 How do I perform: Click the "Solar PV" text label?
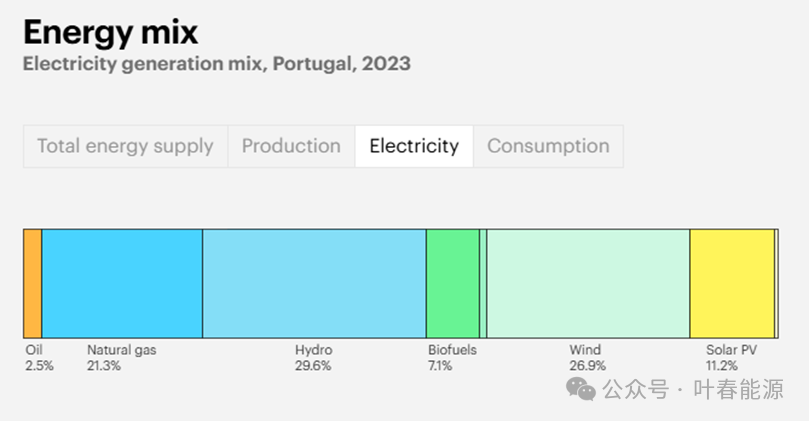(731, 350)
